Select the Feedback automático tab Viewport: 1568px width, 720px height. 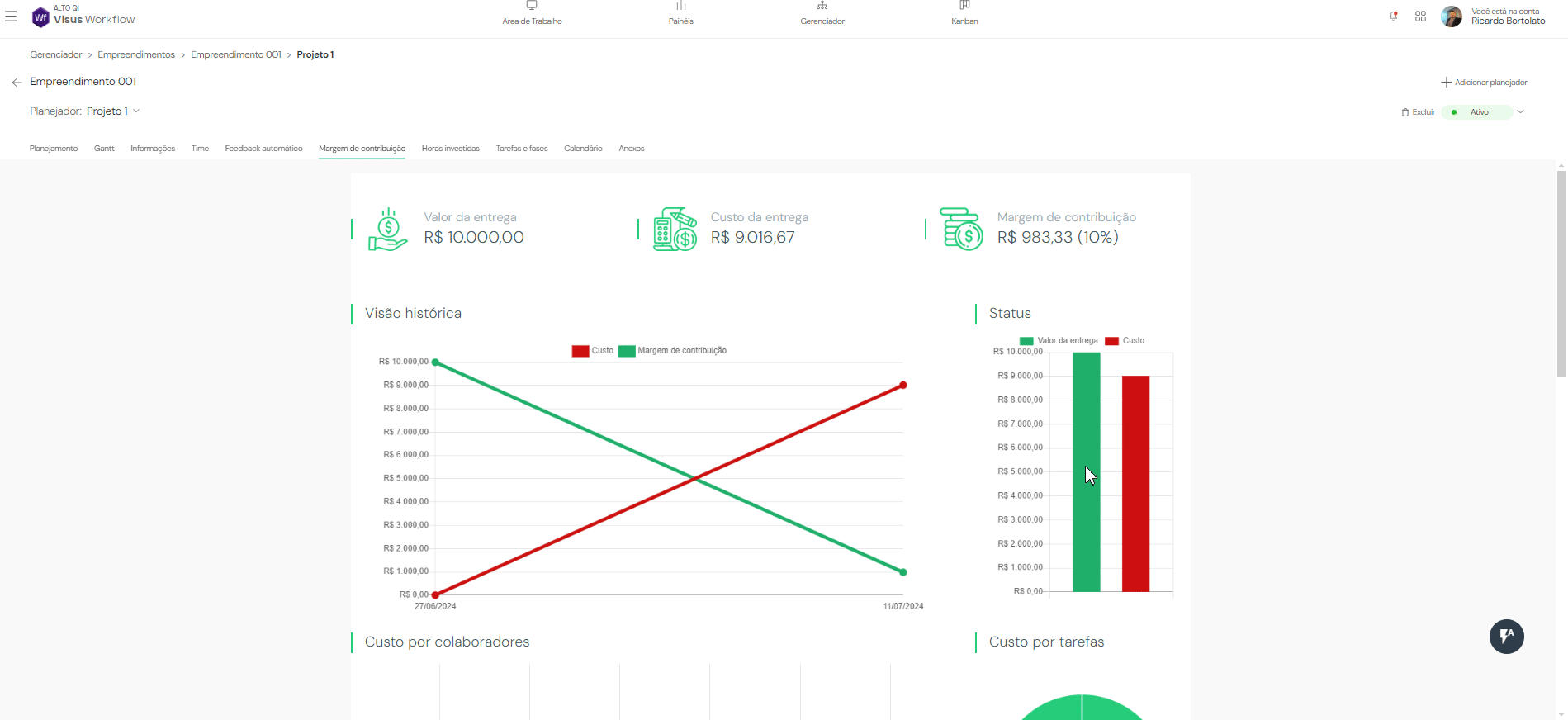(x=263, y=149)
